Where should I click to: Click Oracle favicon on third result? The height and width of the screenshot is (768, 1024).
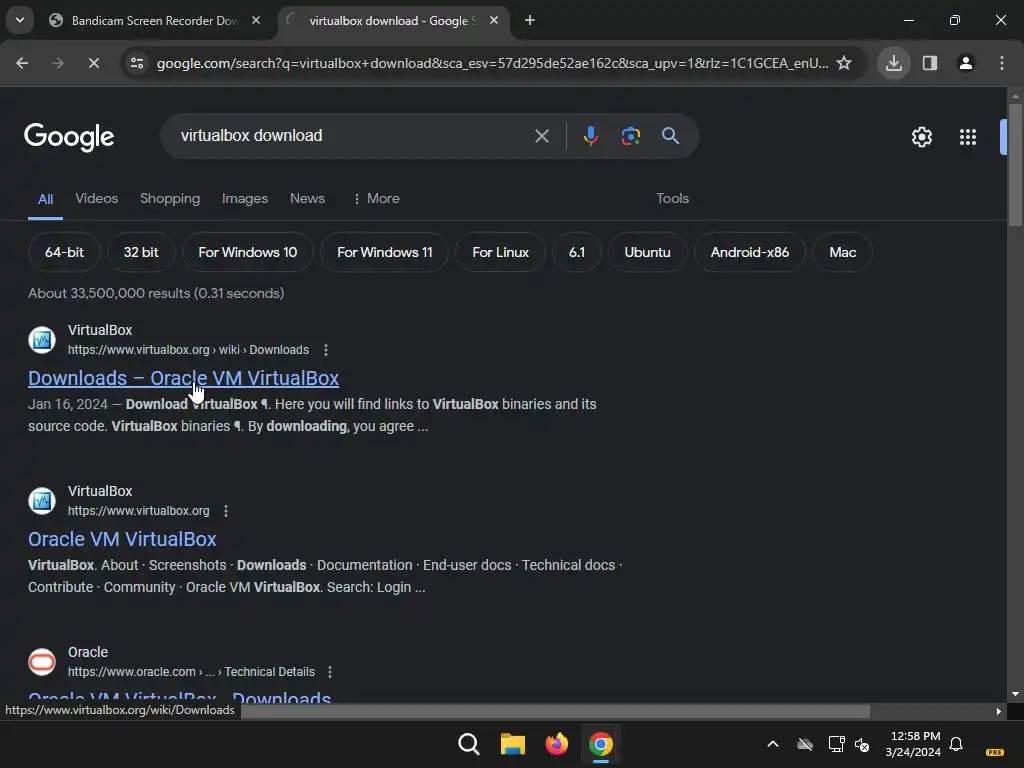pyautogui.click(x=42, y=662)
